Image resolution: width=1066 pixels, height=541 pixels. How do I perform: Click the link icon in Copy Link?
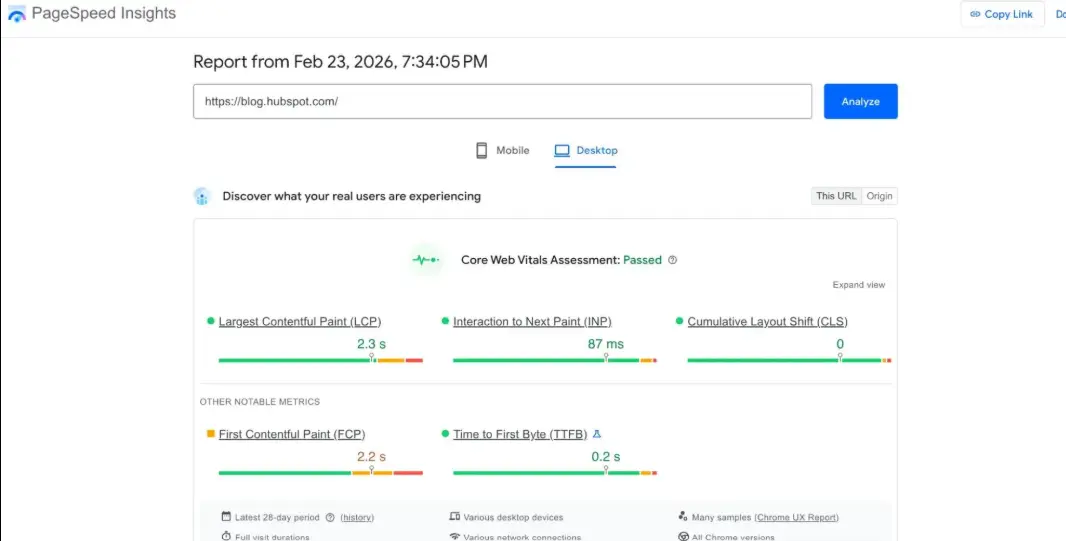pos(975,14)
